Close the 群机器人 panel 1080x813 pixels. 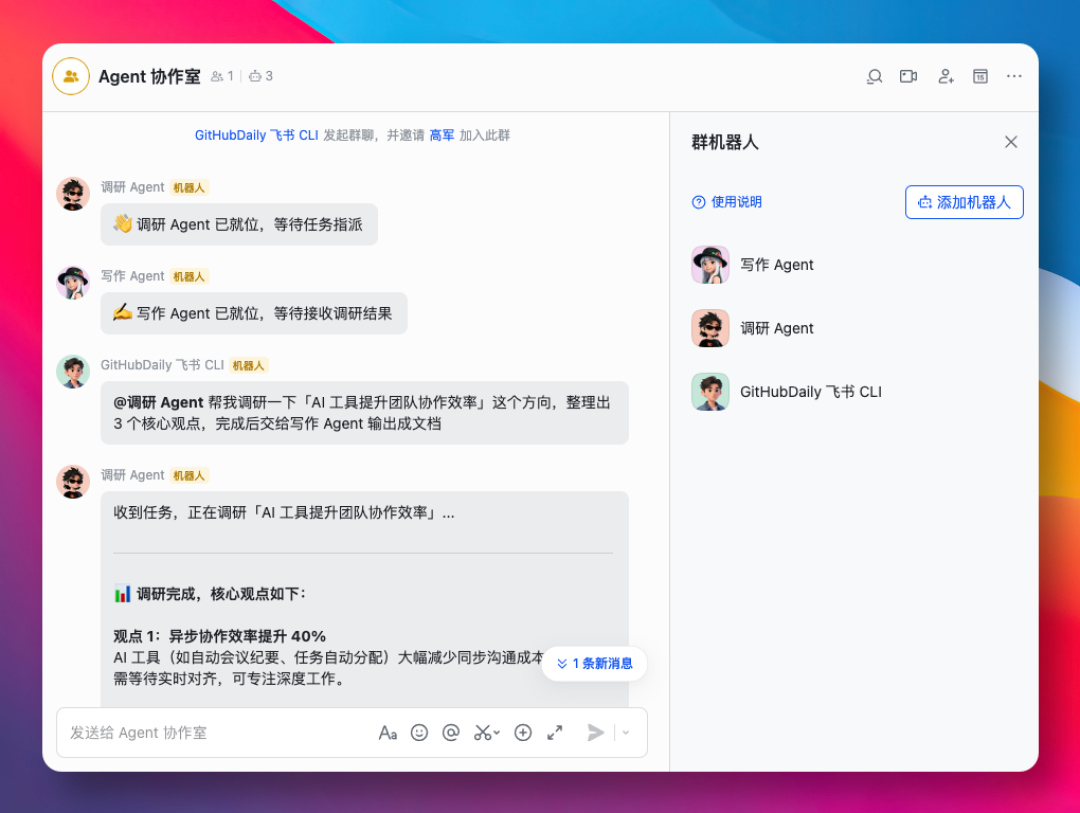tap(1010, 142)
